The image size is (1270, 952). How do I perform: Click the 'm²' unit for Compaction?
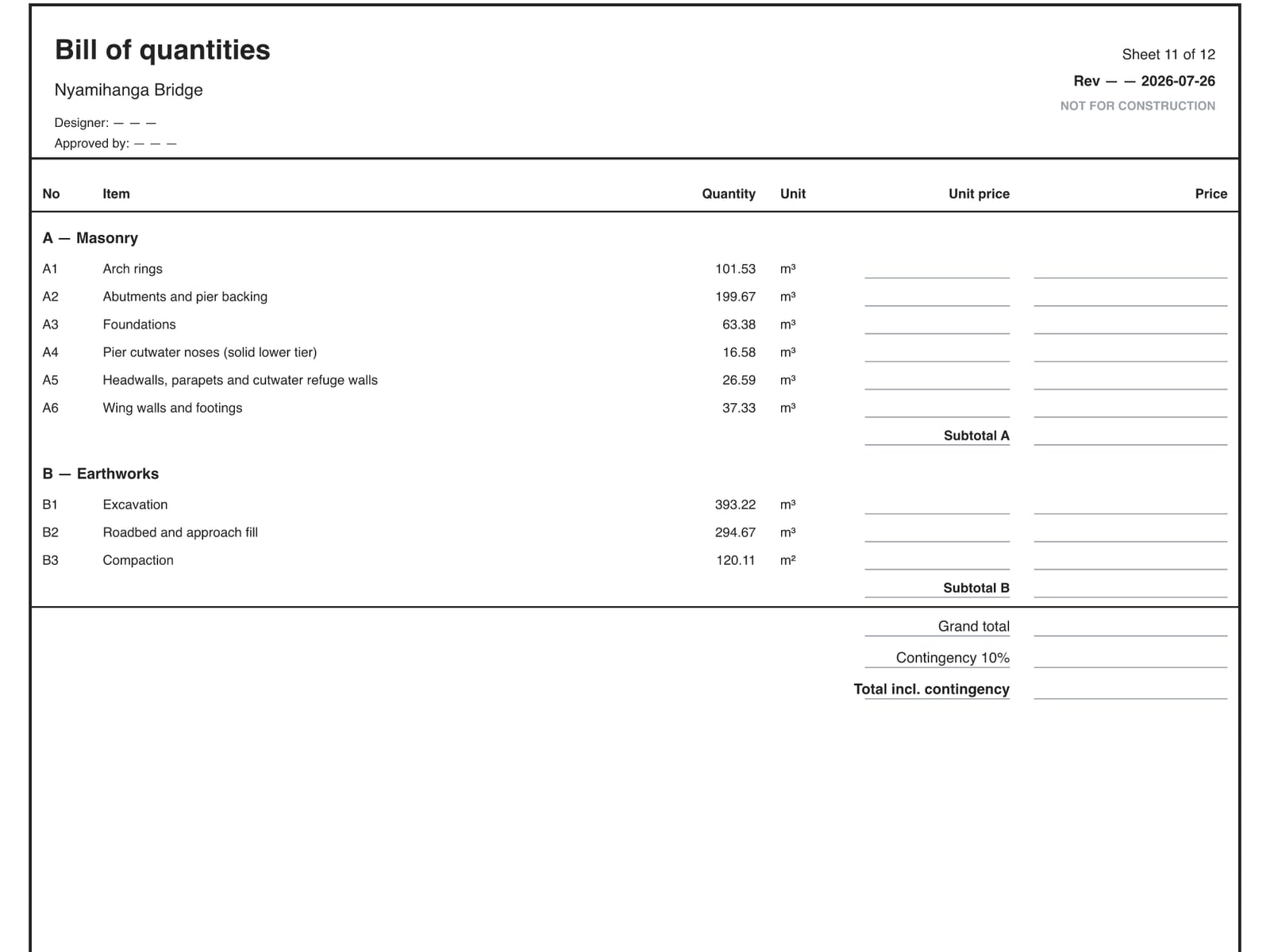click(787, 560)
